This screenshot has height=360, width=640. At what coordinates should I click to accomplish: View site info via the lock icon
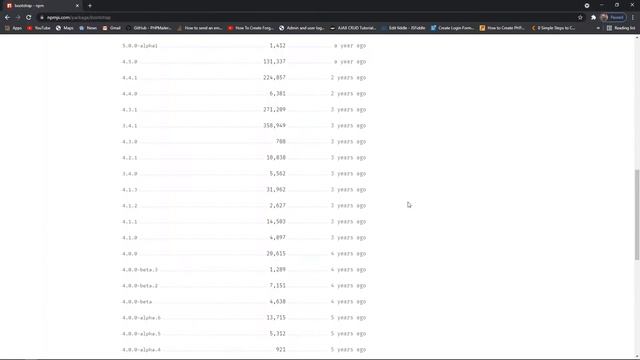coord(42,18)
